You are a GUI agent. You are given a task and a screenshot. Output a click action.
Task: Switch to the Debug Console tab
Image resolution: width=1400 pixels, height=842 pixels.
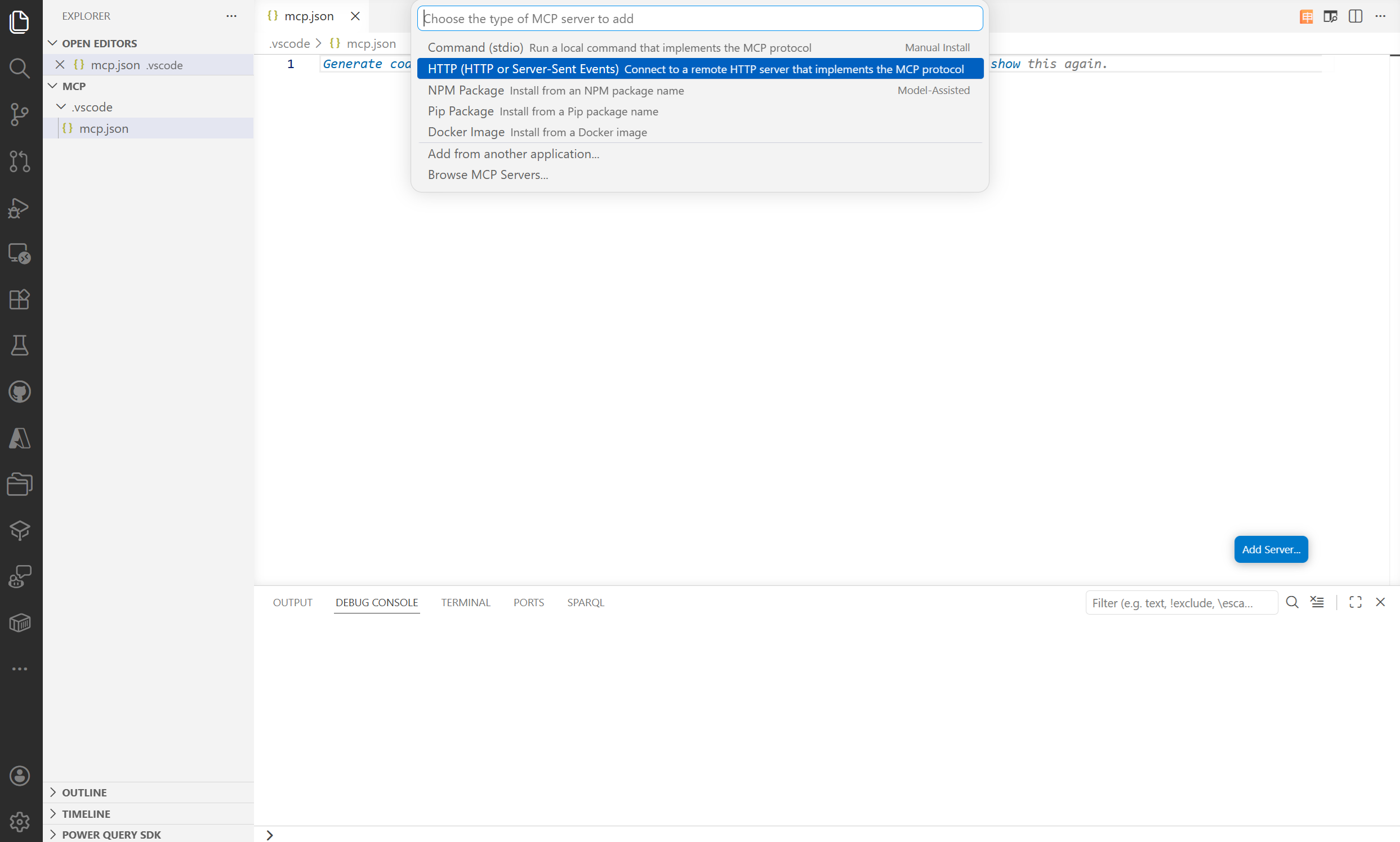click(376, 603)
